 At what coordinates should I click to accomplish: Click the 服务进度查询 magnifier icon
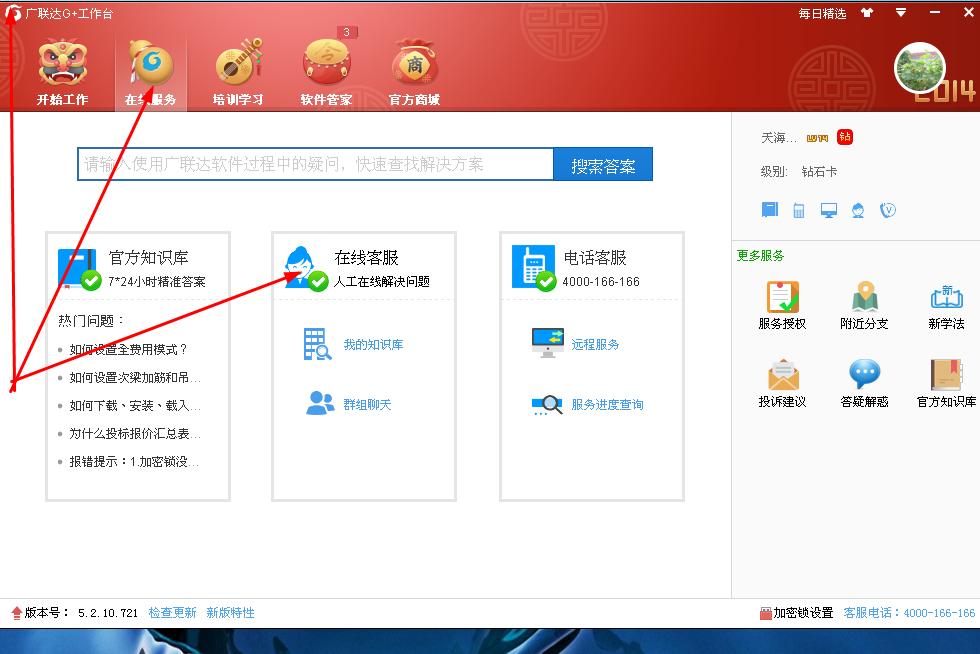tap(548, 405)
